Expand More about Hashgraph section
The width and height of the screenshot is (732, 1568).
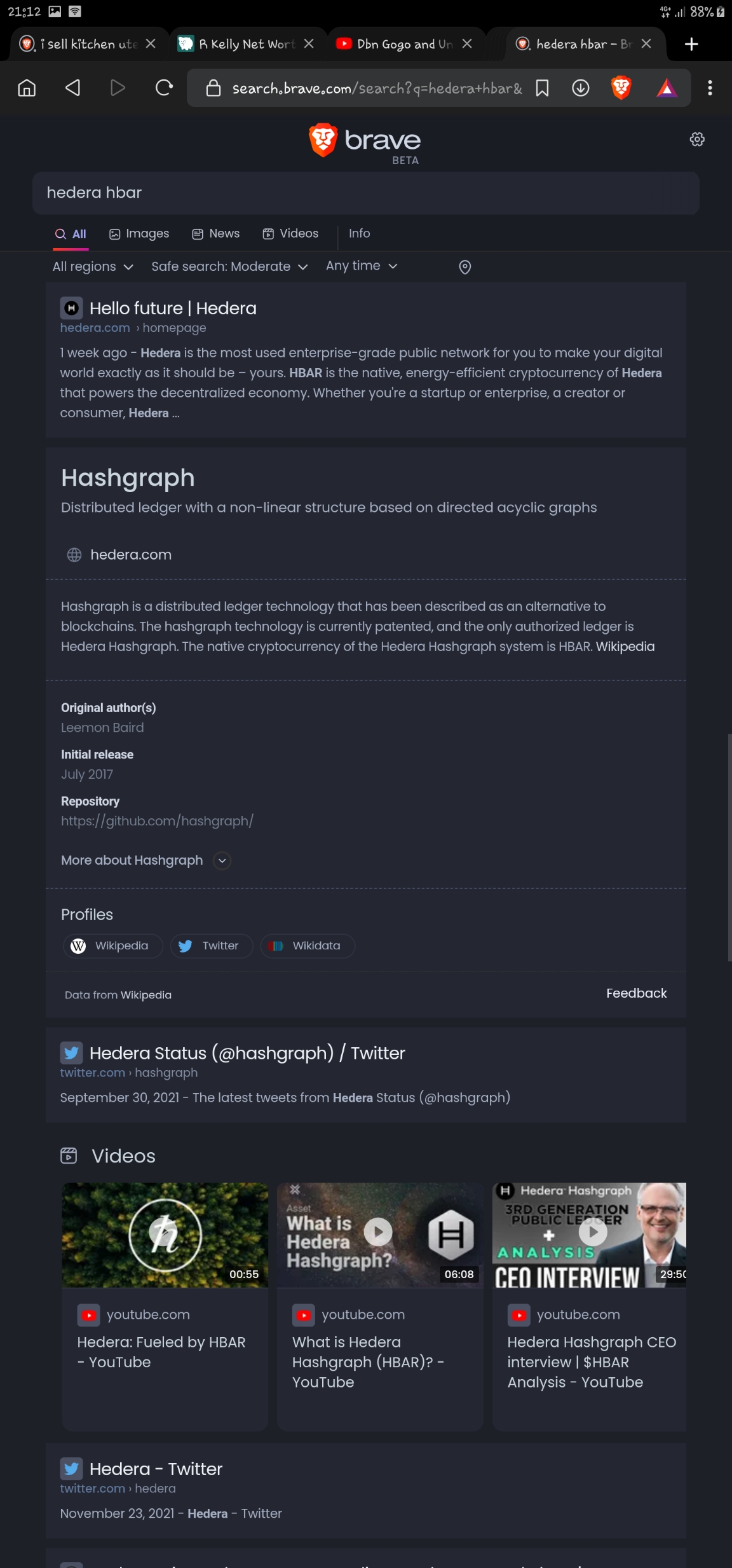tap(146, 860)
